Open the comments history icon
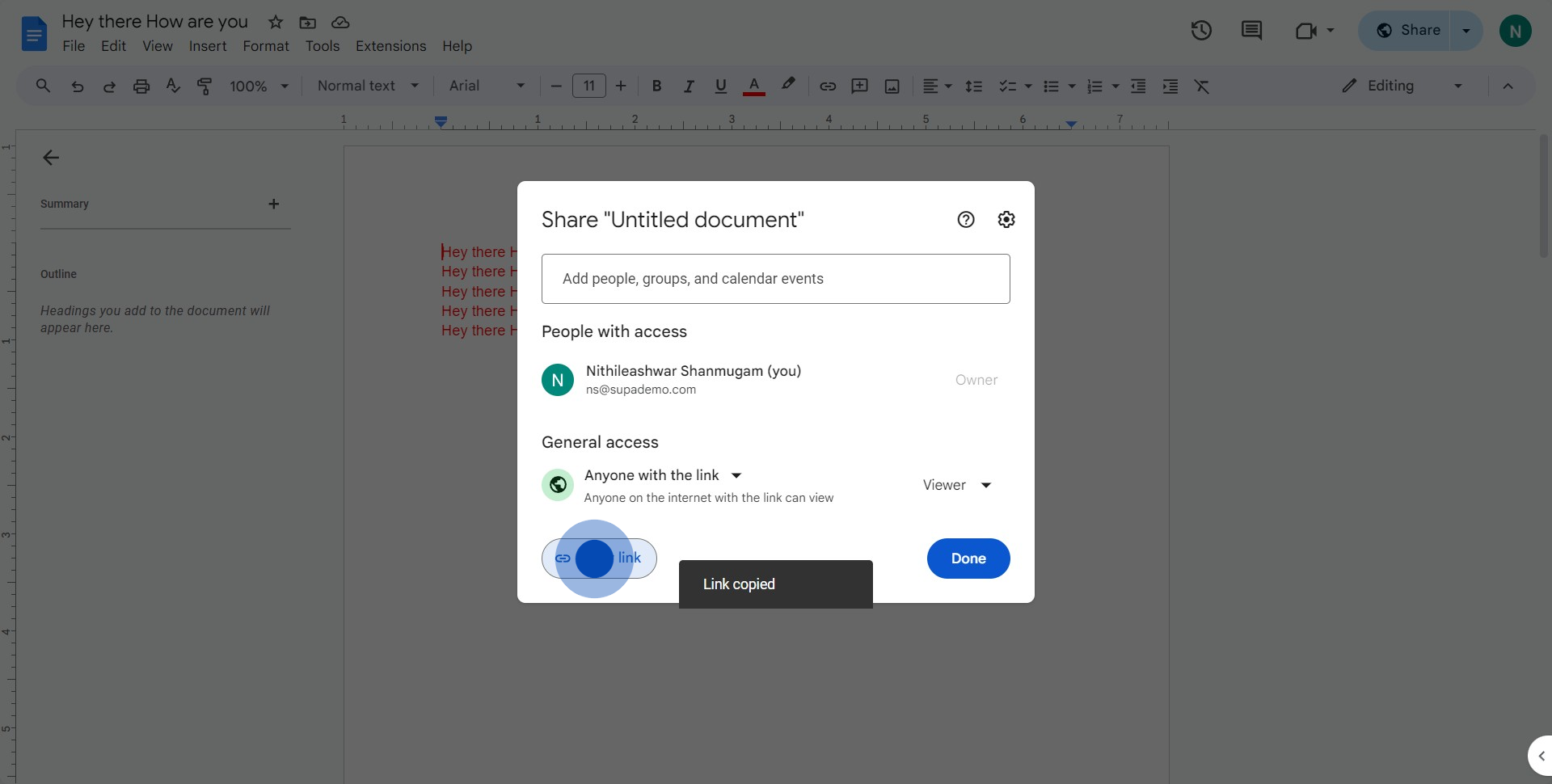Viewport: 1552px width, 784px height. point(1251,31)
